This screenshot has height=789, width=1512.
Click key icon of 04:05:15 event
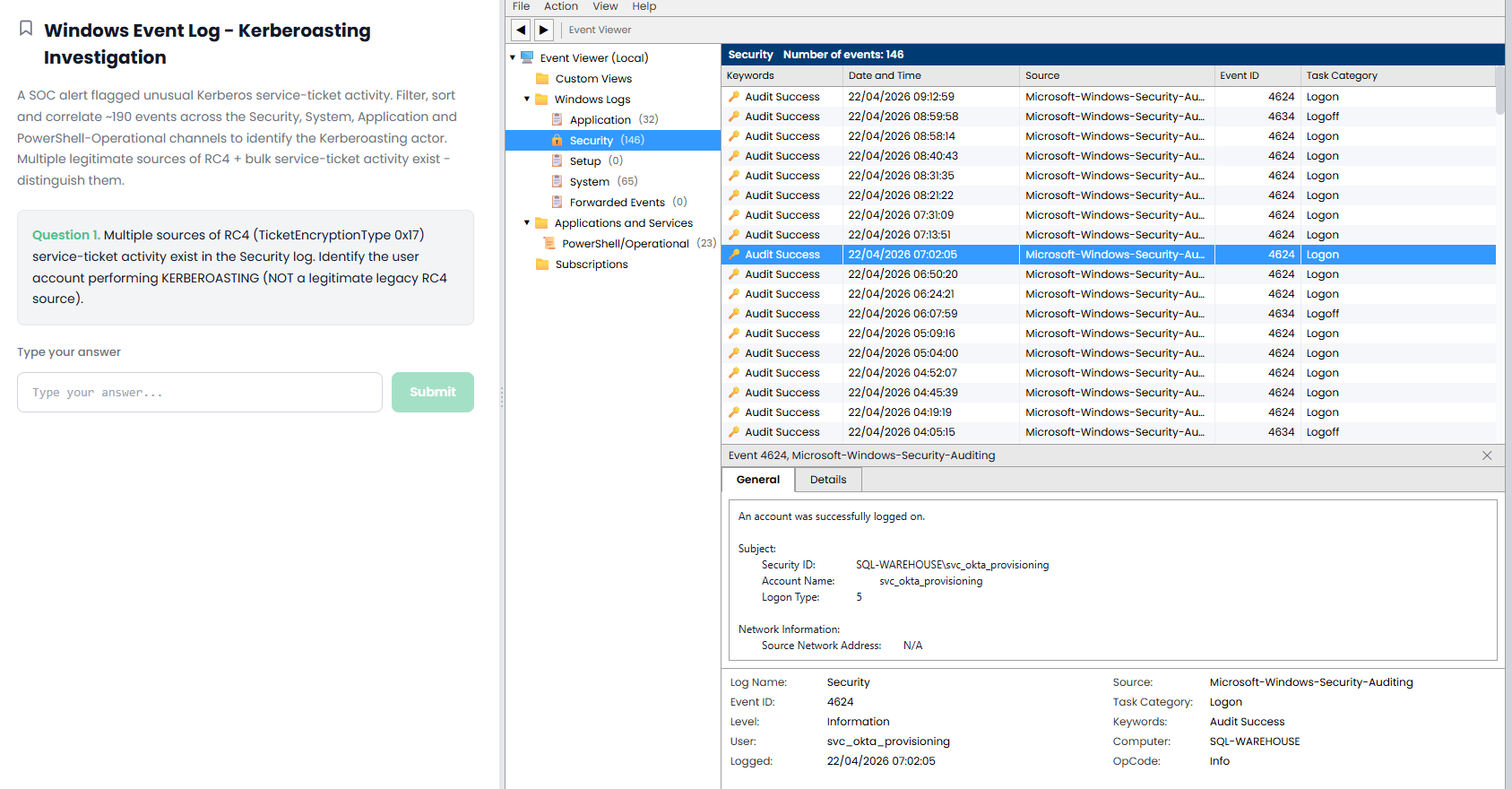coord(734,432)
